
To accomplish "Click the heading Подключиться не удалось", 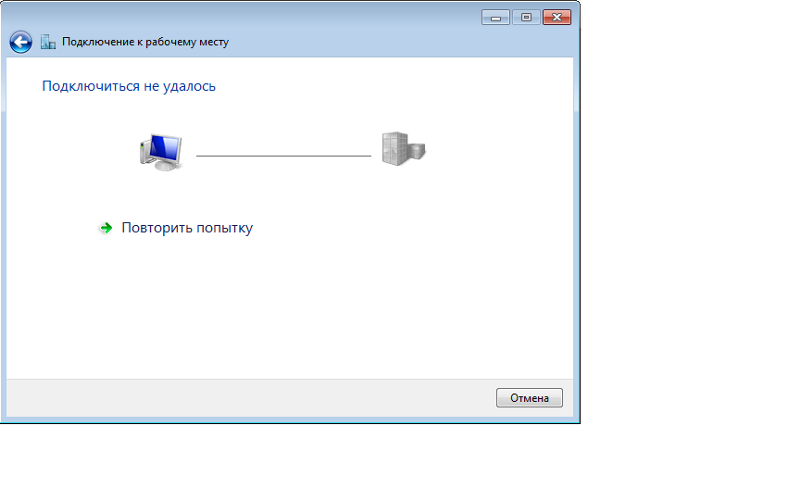I will coord(129,86).
